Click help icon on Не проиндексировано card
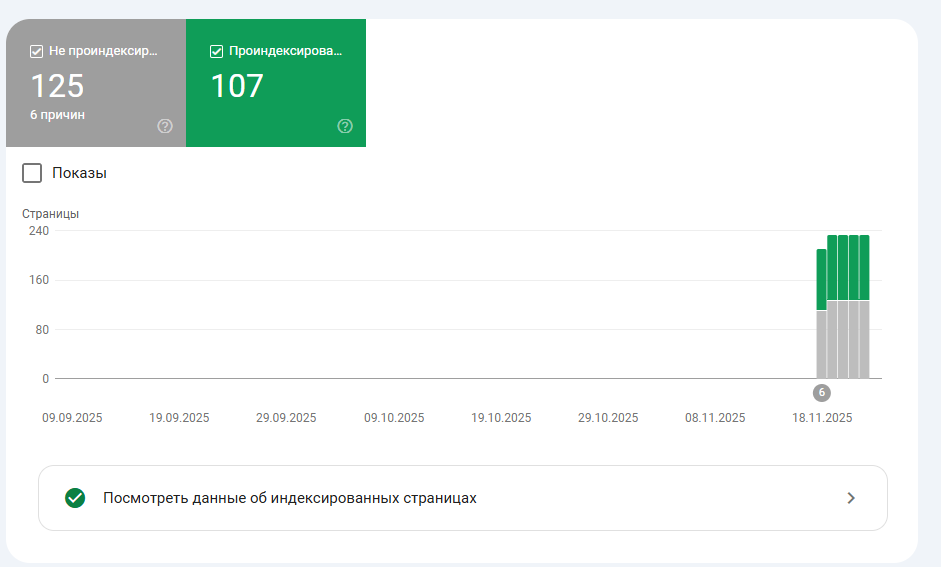941x567 pixels. coord(165,126)
